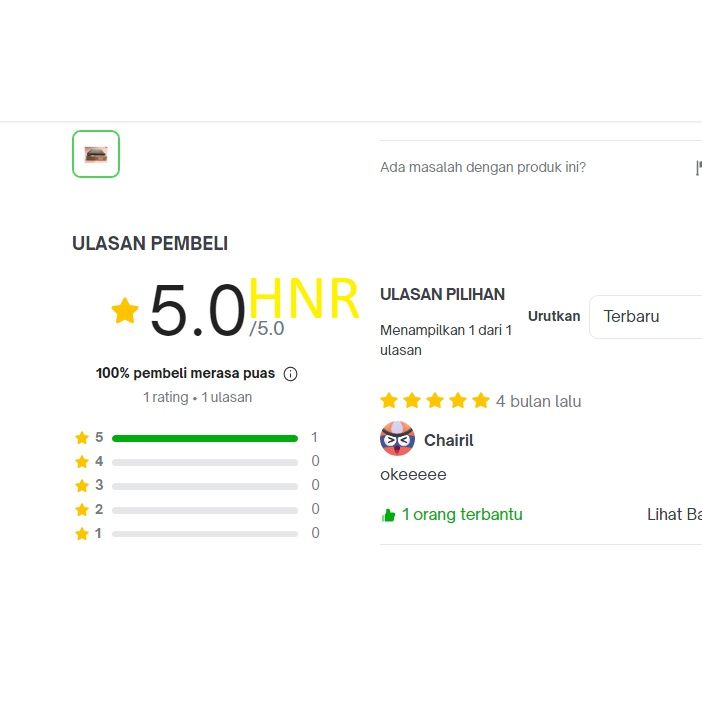702x702 pixels.
Task: Click Chairil's profile avatar
Action: click(x=397, y=439)
